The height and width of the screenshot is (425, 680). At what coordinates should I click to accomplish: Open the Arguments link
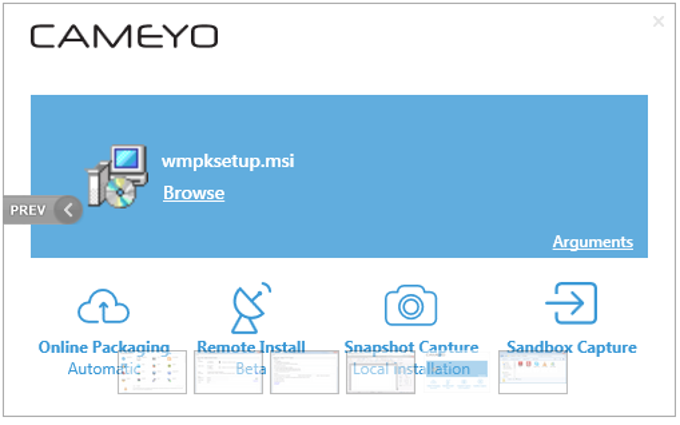(x=593, y=242)
